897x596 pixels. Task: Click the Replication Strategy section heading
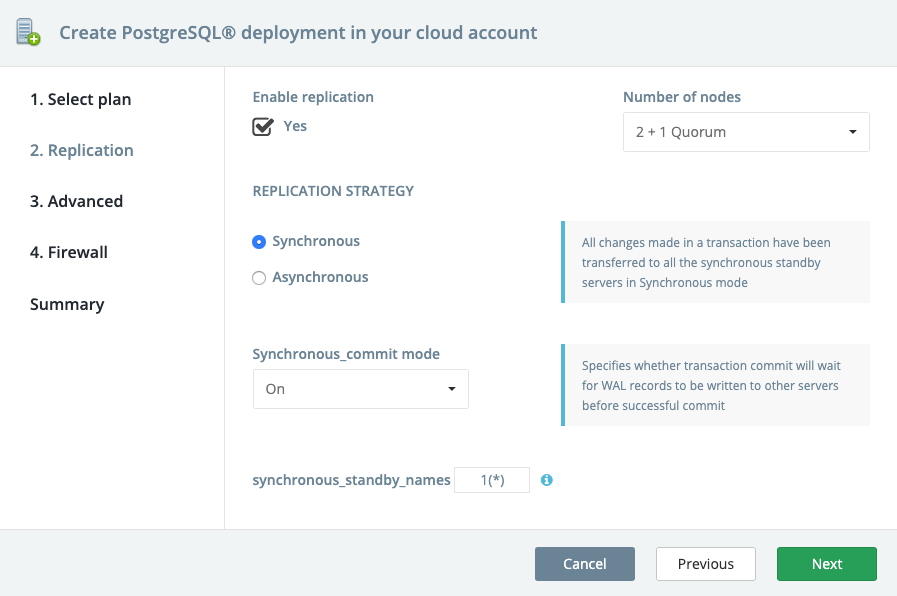click(333, 191)
